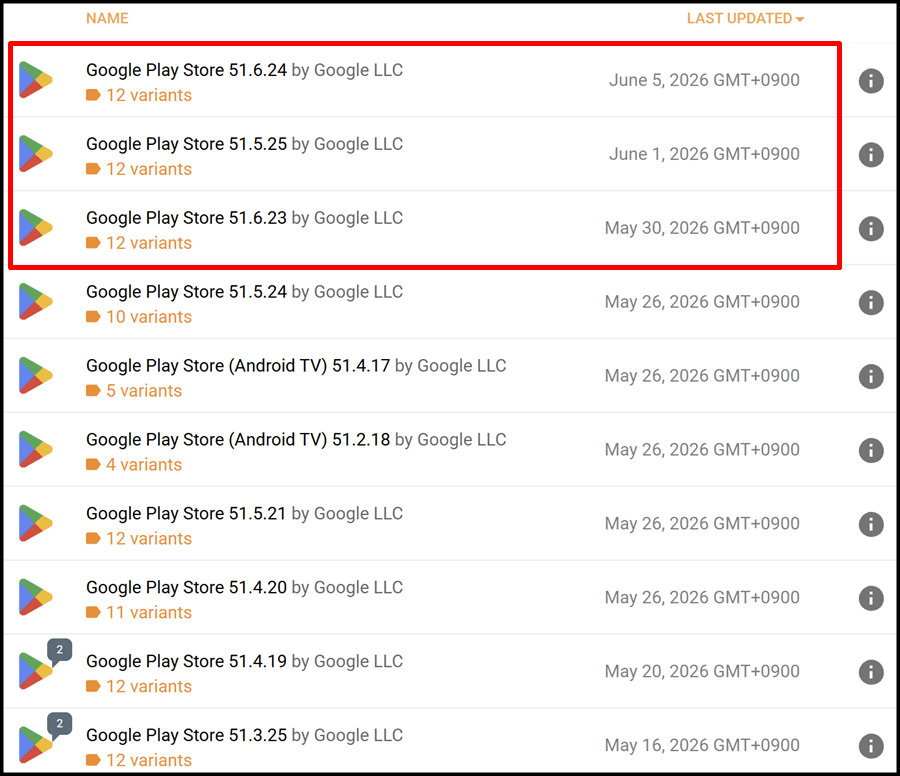Open info for Google Play Store 51.5.25
Image resolution: width=900 pixels, height=776 pixels.
871,154
